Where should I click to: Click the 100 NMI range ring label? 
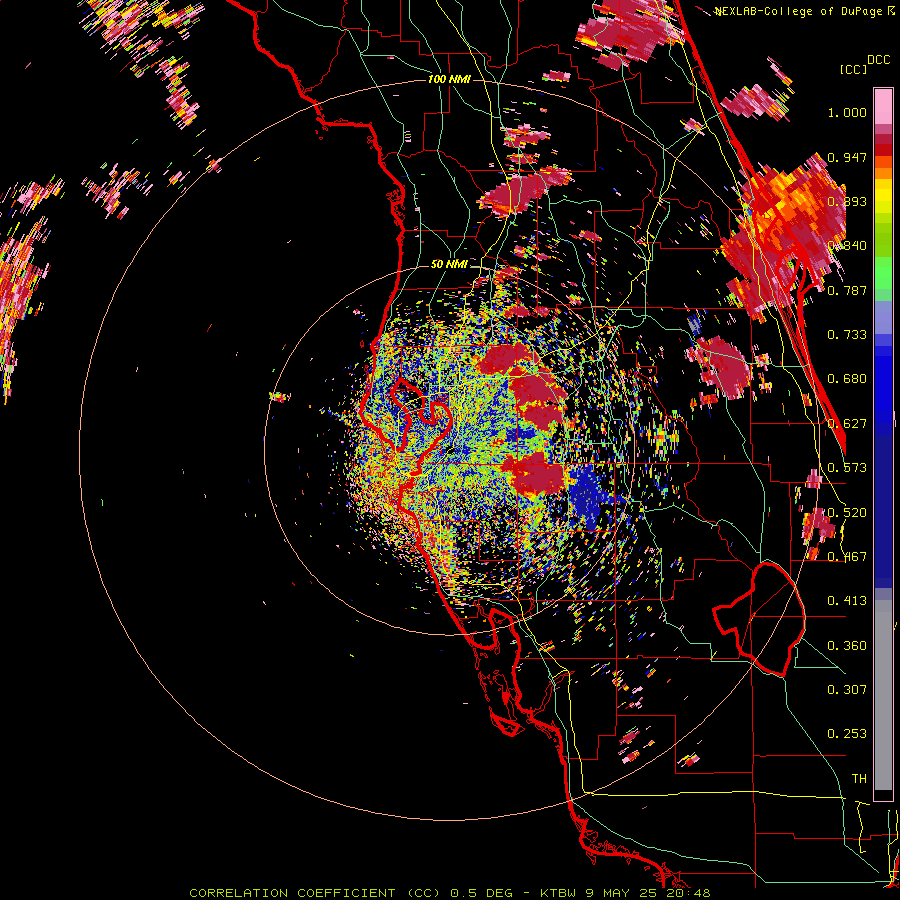(449, 79)
